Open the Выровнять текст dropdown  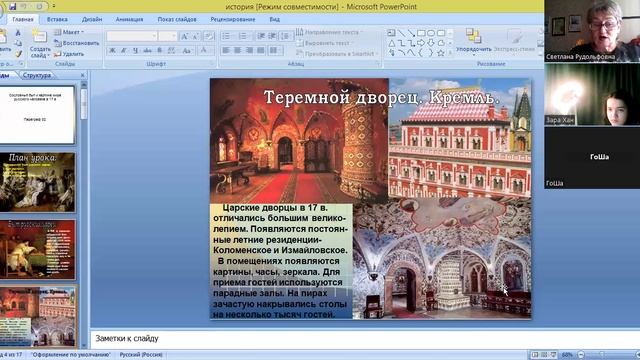pyautogui.click(x=324, y=43)
